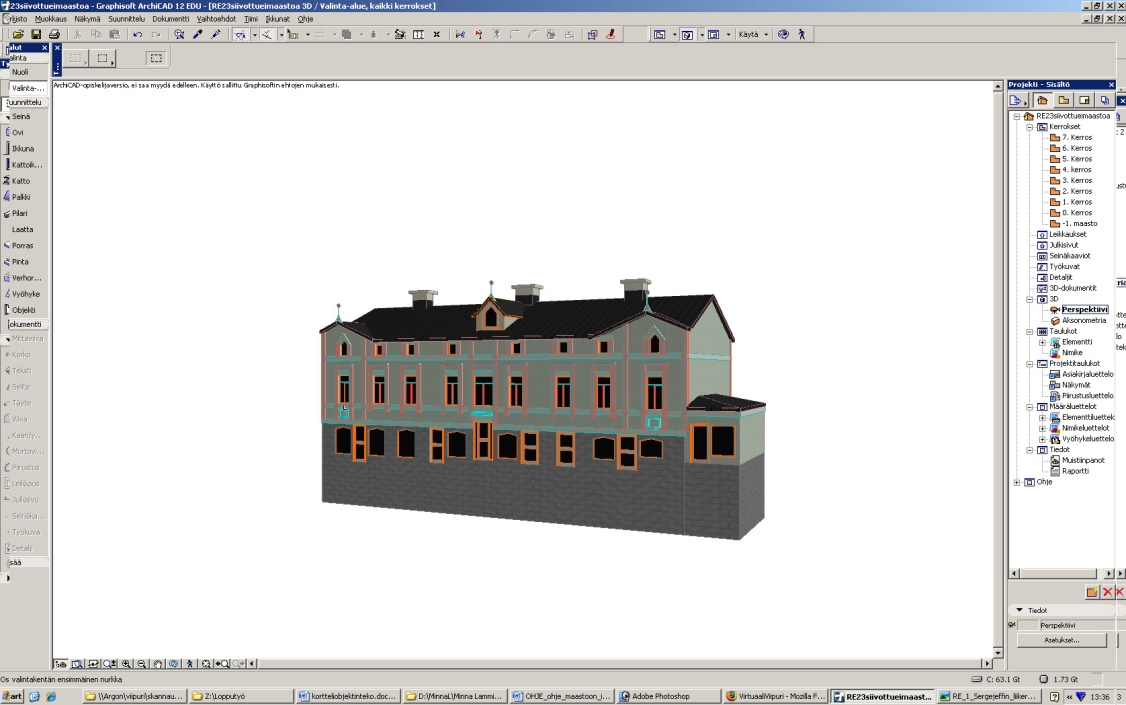Switch navigator to View Map folder icon

point(1064,101)
